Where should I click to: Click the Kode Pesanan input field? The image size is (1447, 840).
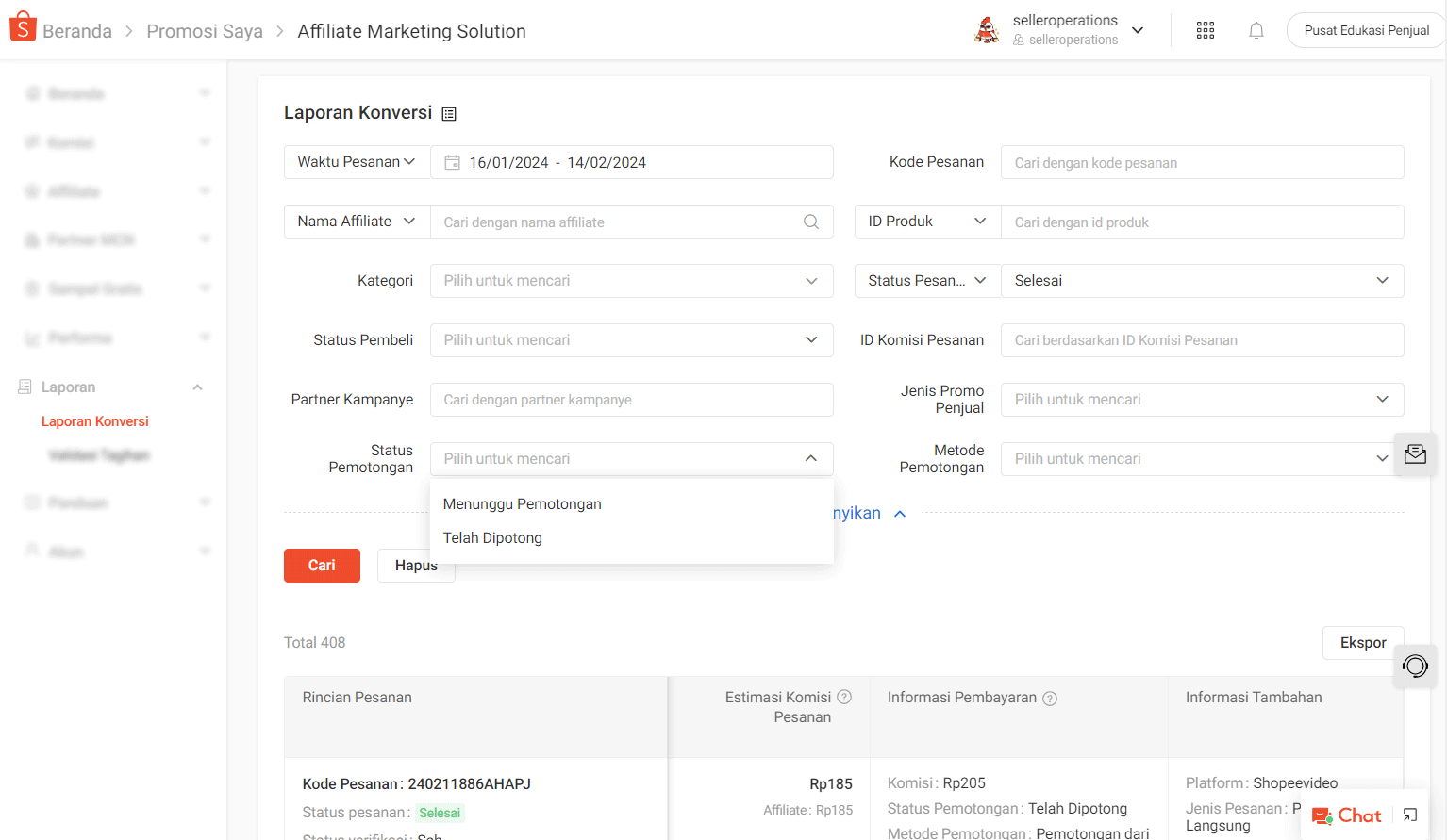pos(1200,162)
